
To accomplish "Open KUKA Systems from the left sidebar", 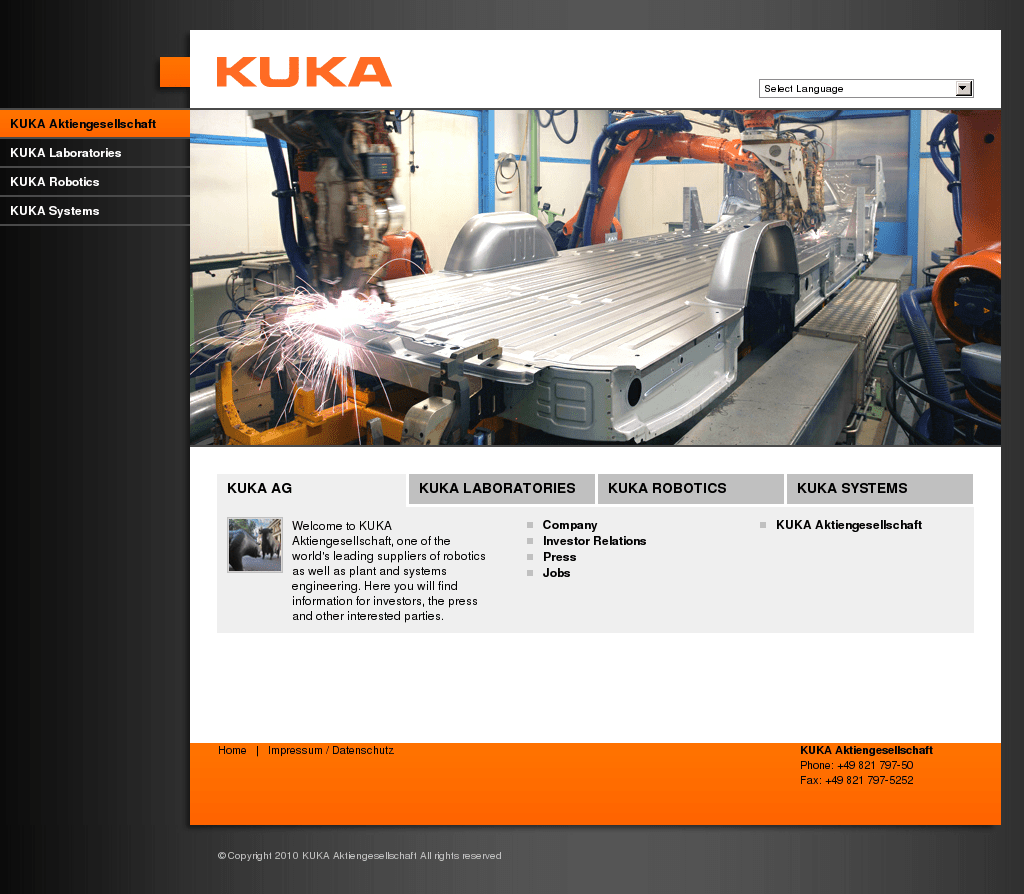I will pos(54,211).
